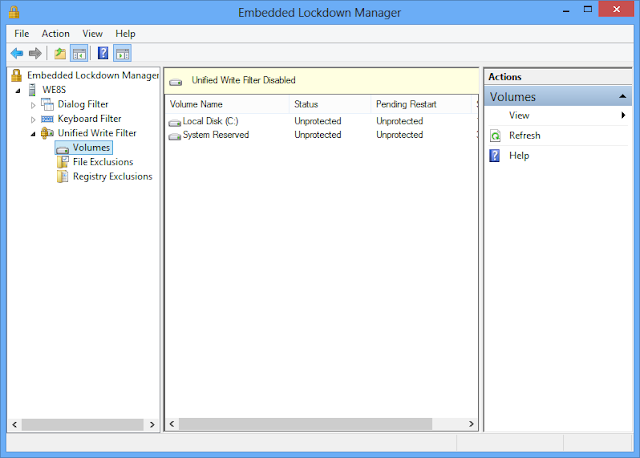
Task: Click the volumes list horizontal scrollbar thumb
Action: click(305, 424)
